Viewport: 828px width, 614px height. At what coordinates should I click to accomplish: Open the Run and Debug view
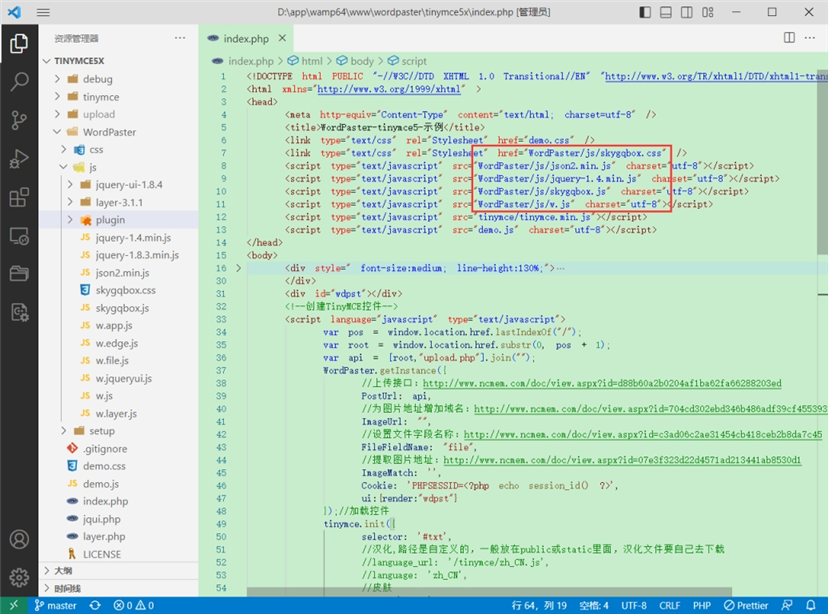tap(19, 159)
